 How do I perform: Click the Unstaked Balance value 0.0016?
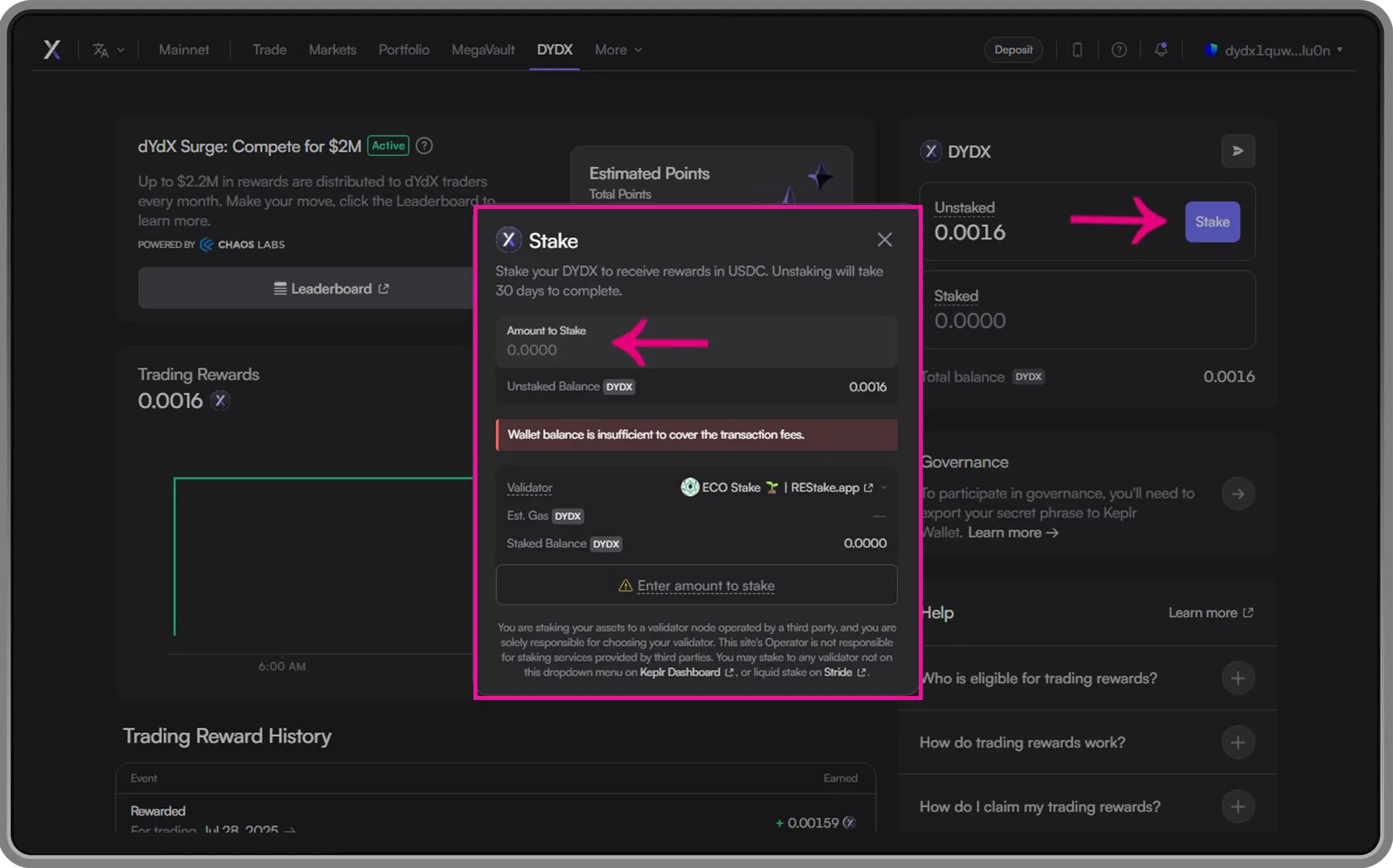click(x=867, y=387)
